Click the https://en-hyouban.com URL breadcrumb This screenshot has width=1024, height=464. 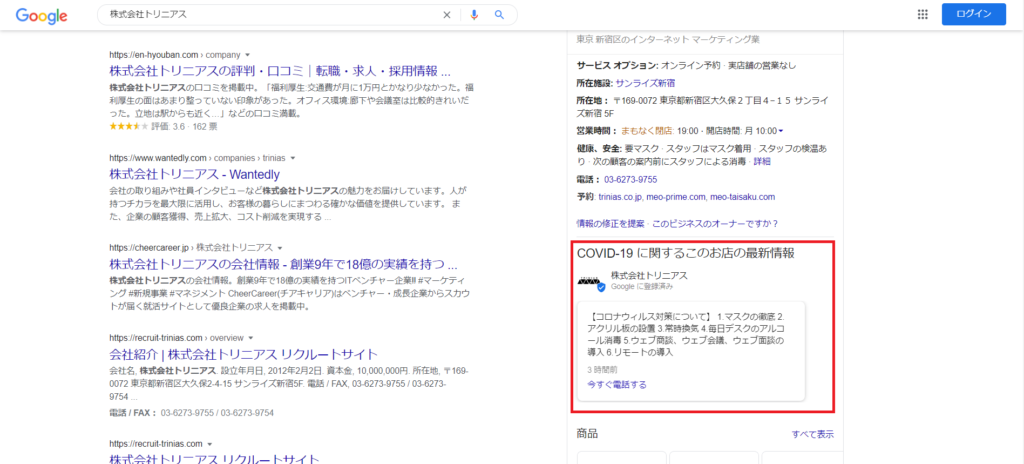(x=175, y=55)
